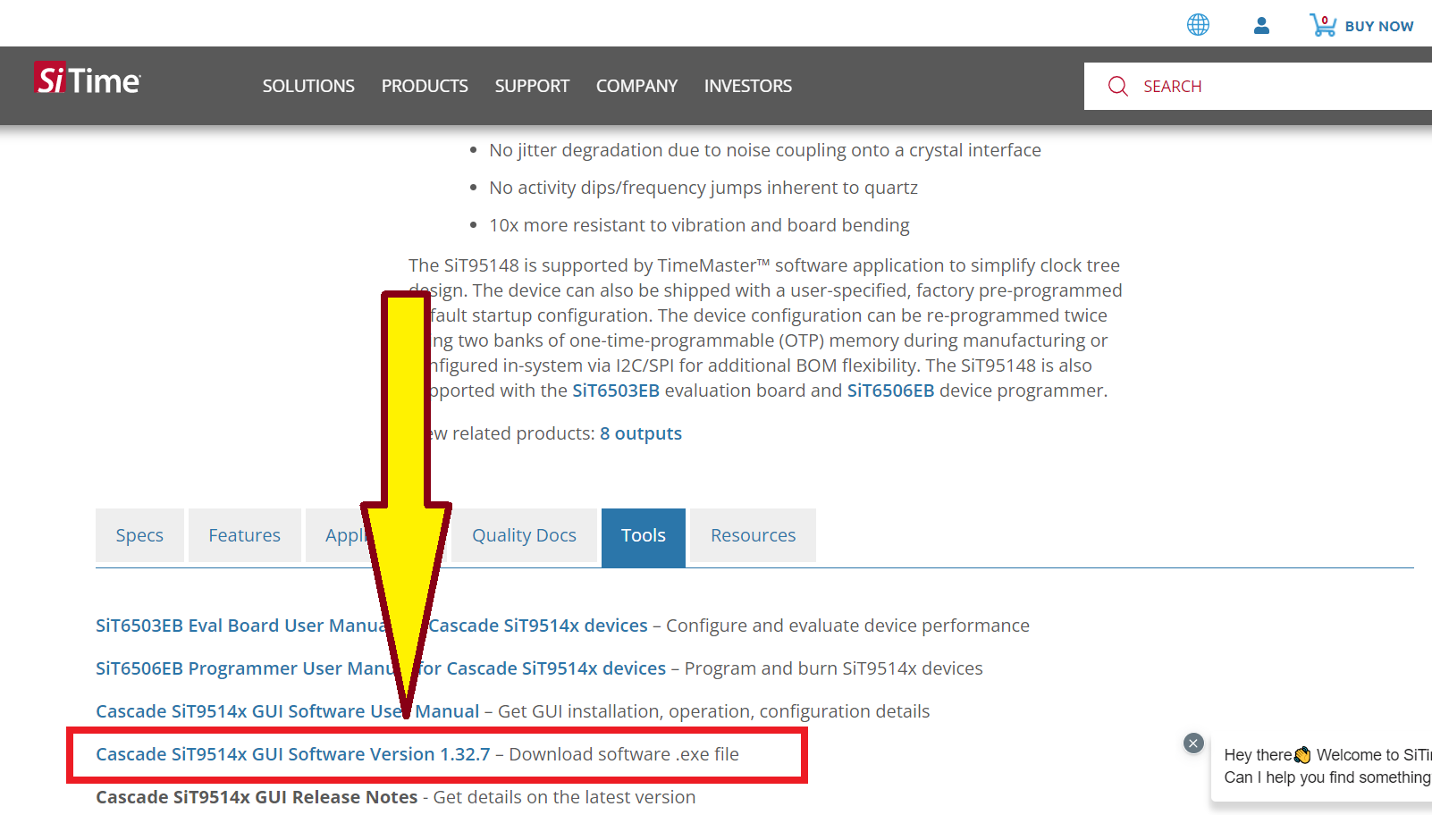This screenshot has width=1432, height=840.
Task: Close the chat popup bubble
Action: pyautogui.click(x=1193, y=743)
